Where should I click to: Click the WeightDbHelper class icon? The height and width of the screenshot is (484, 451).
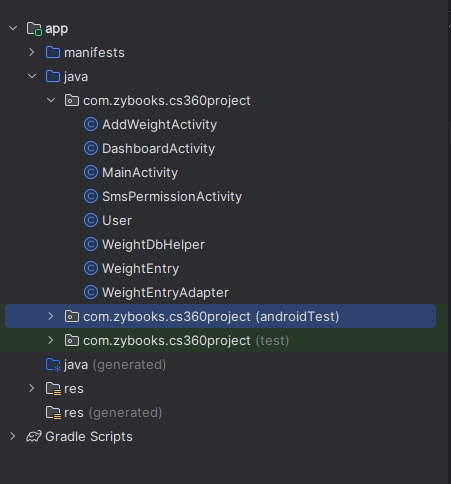pyautogui.click(x=91, y=244)
